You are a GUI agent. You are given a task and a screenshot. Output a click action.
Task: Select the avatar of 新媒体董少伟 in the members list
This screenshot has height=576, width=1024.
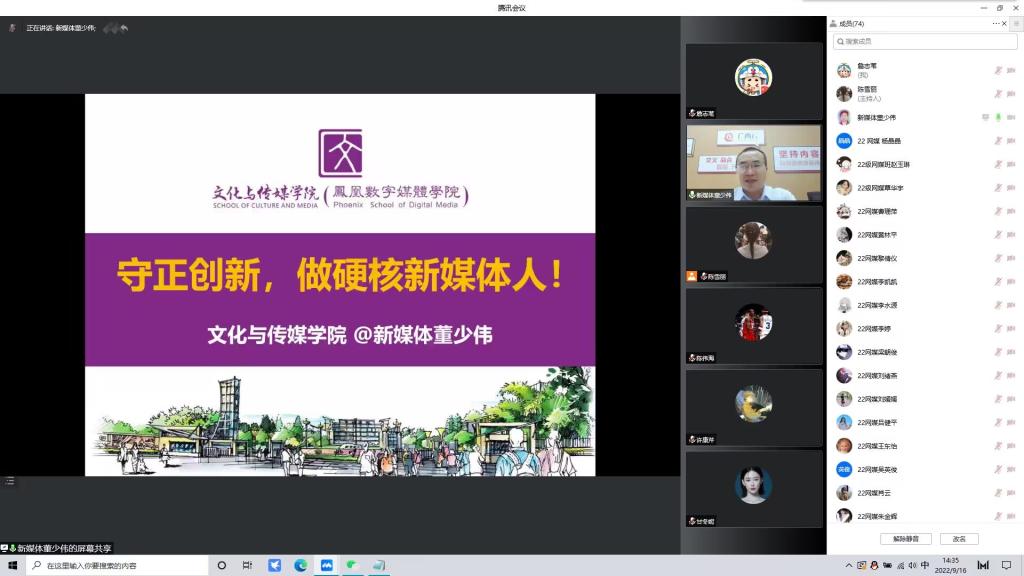844,118
